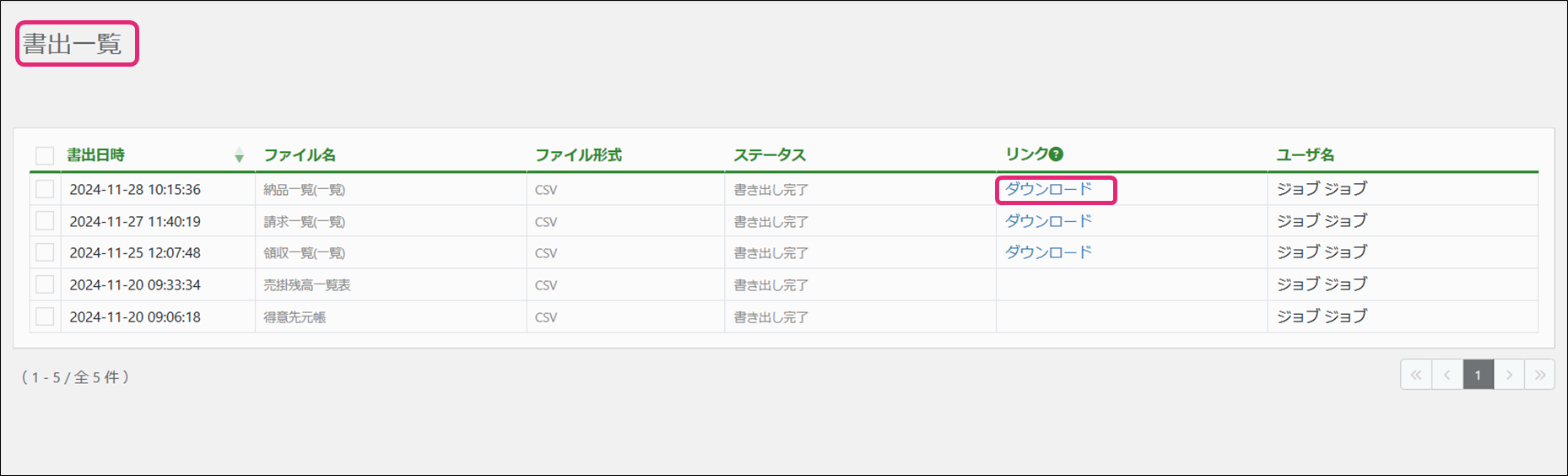
Task: Download the 納品一覧(一覧) CSV file
Action: tap(1048, 189)
